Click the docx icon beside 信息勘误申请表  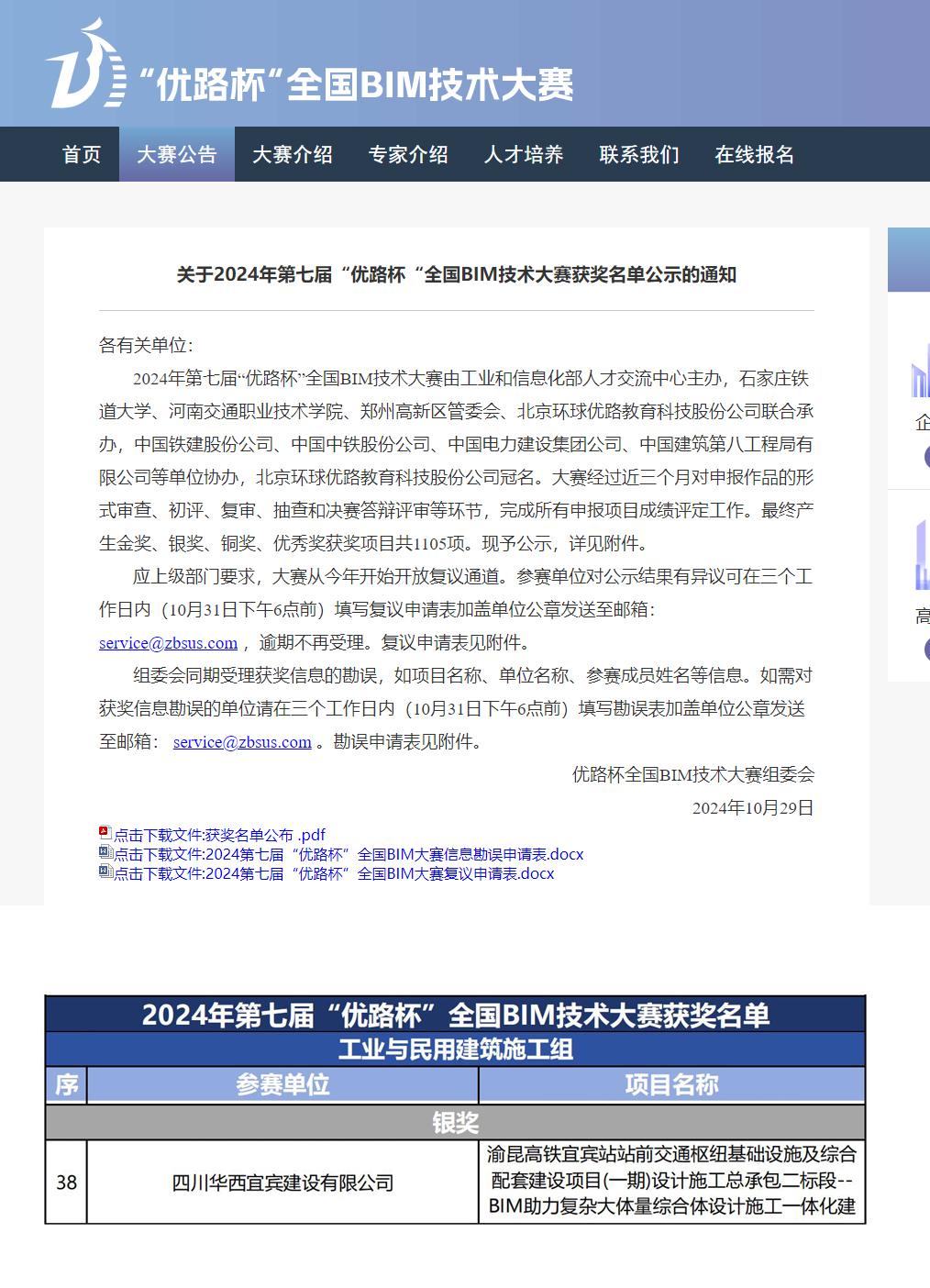pyautogui.click(x=105, y=852)
